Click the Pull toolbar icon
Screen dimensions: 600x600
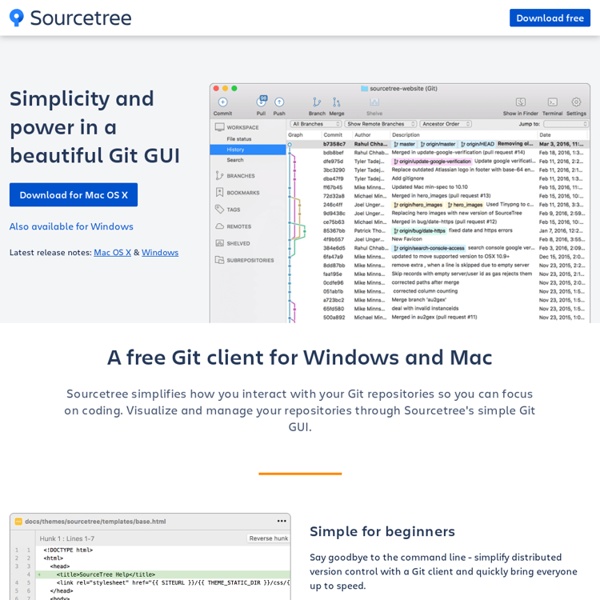tap(261, 101)
